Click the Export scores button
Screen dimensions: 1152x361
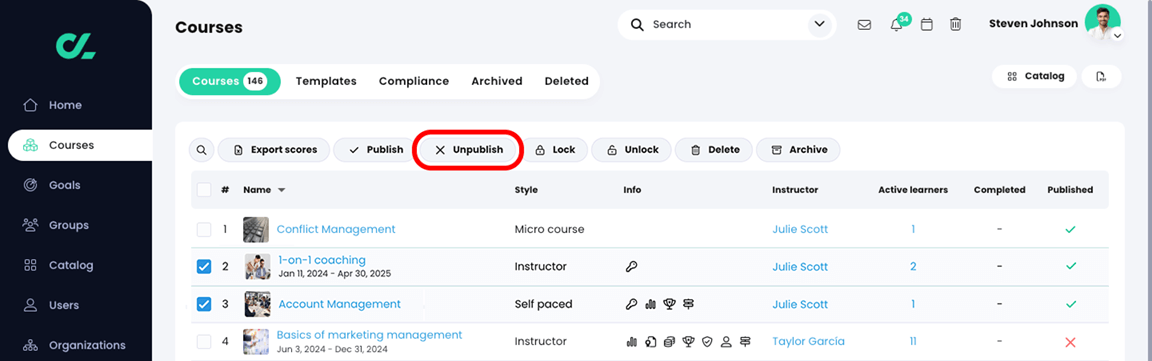[274, 150]
